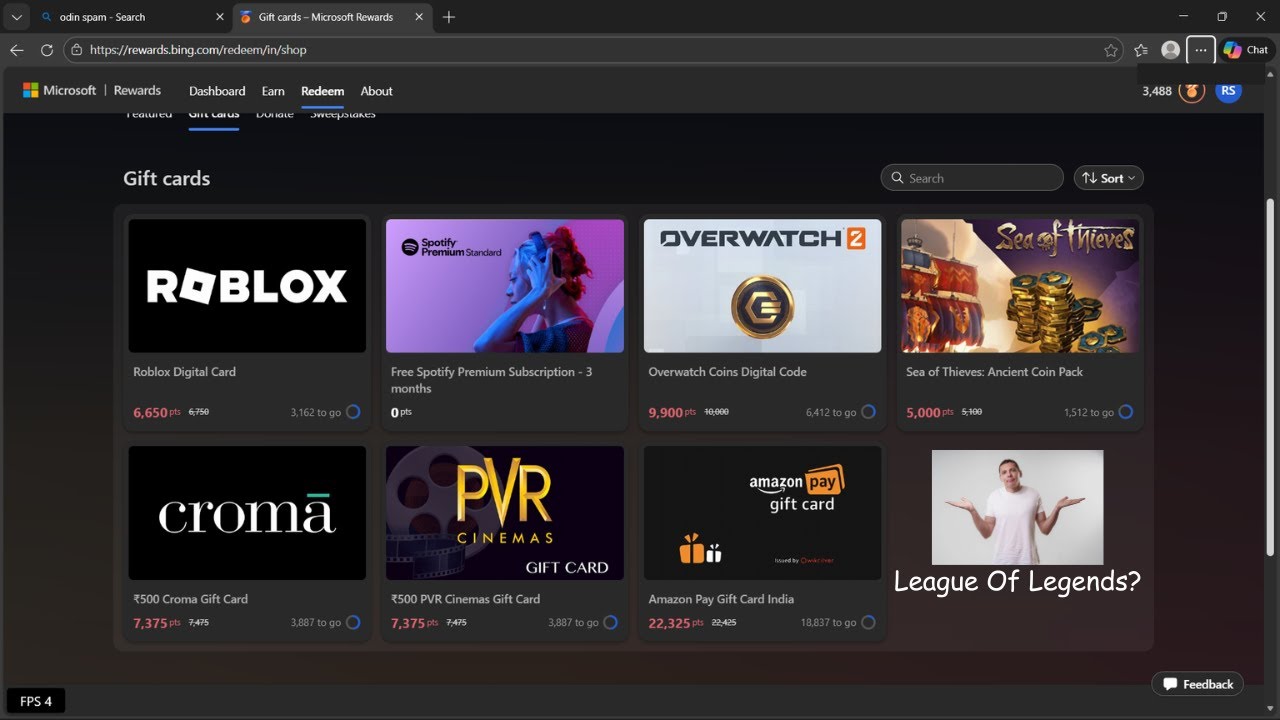Screen dimensions: 1280x720
Task: Open the browser Favorites list icon
Action: tap(1141, 50)
